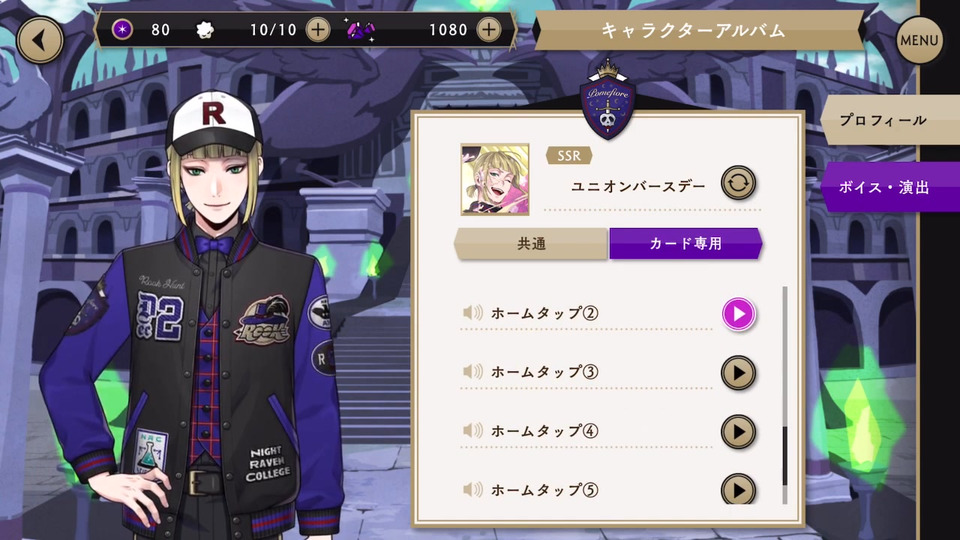Tap the purple star coin icon
The width and height of the screenshot is (960, 540).
(x=122, y=29)
